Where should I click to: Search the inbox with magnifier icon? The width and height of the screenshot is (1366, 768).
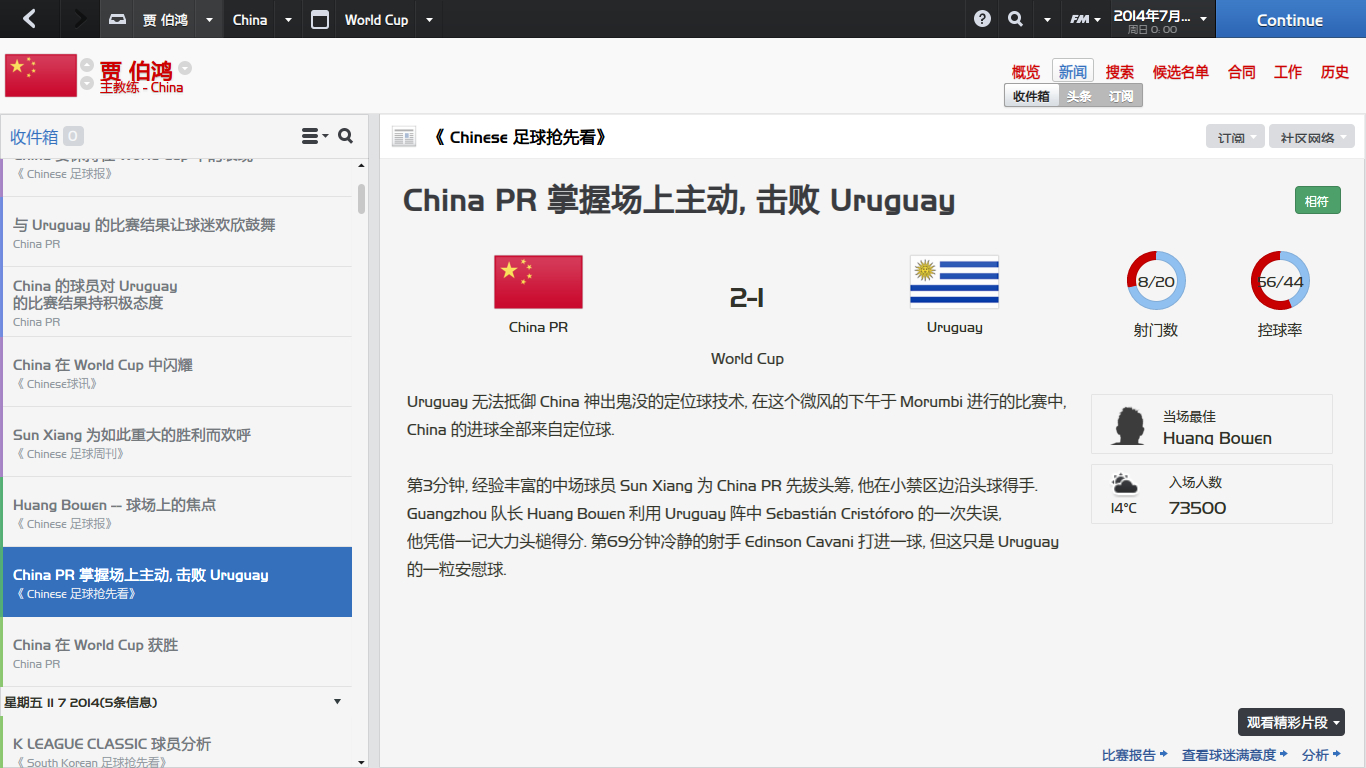click(346, 136)
